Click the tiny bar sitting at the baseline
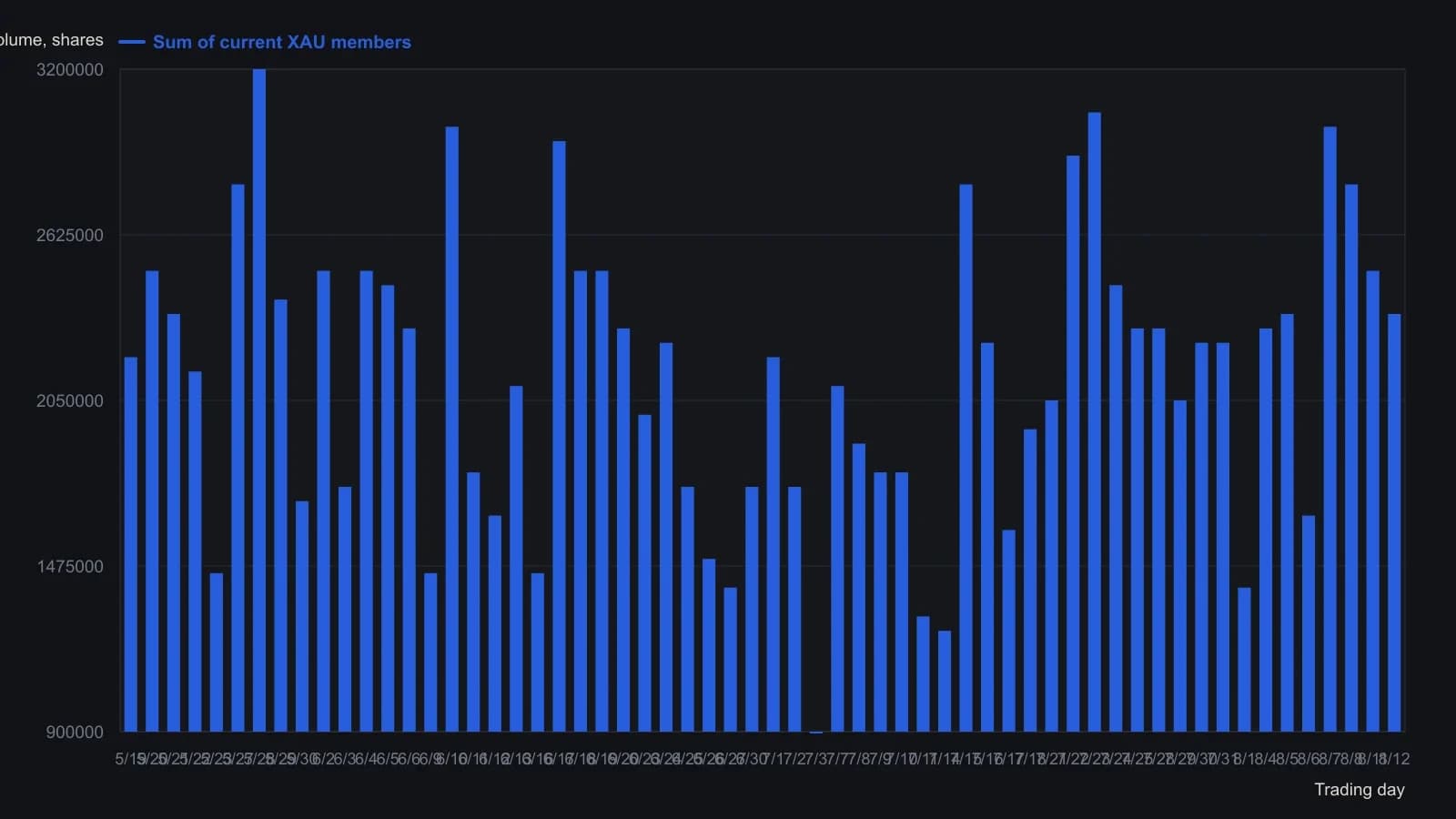Viewport: 1456px width, 819px height. pyautogui.click(x=816, y=732)
